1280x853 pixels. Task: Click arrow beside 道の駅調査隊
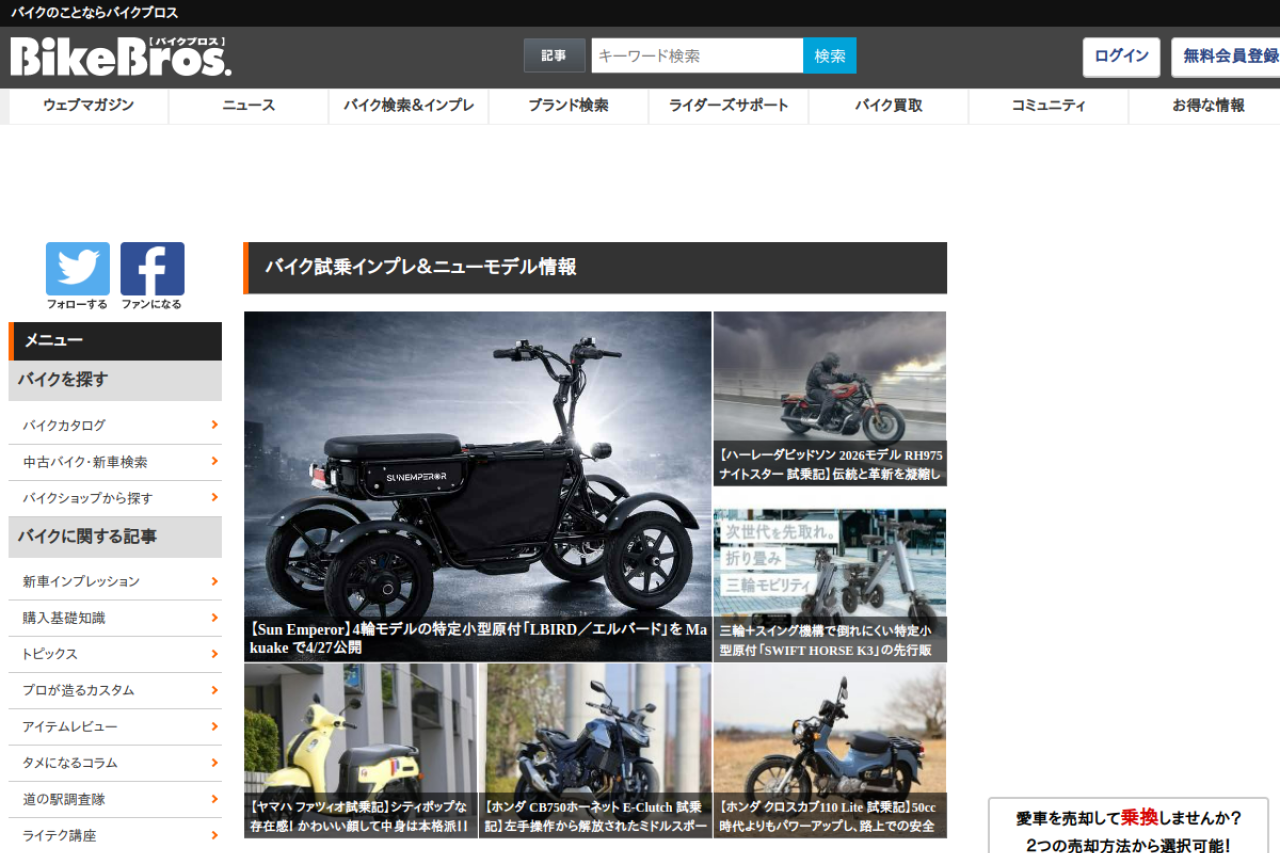tap(214, 799)
